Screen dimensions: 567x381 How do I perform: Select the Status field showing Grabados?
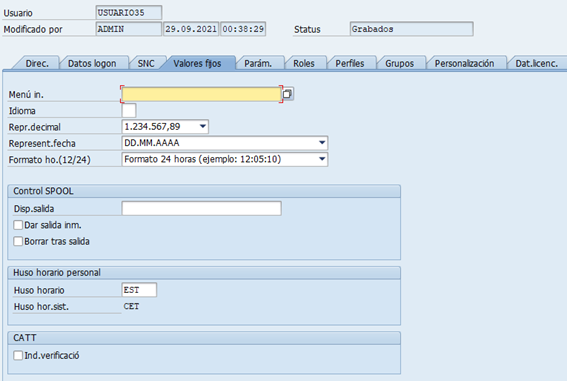[x=412, y=29]
